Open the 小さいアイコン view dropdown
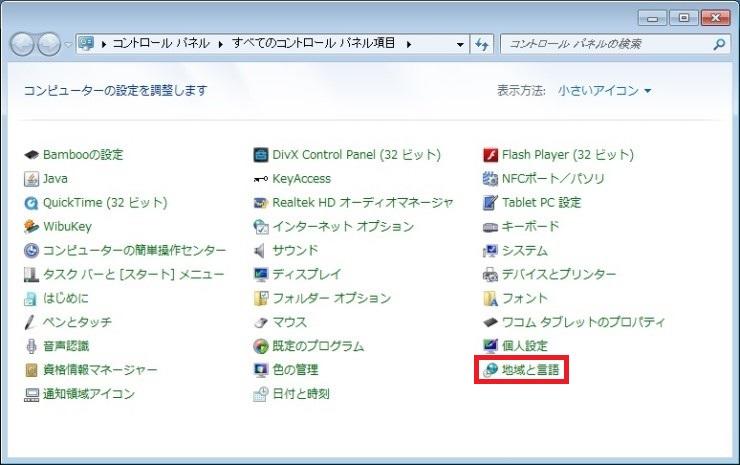Image resolution: width=740 pixels, height=465 pixels. point(604,91)
